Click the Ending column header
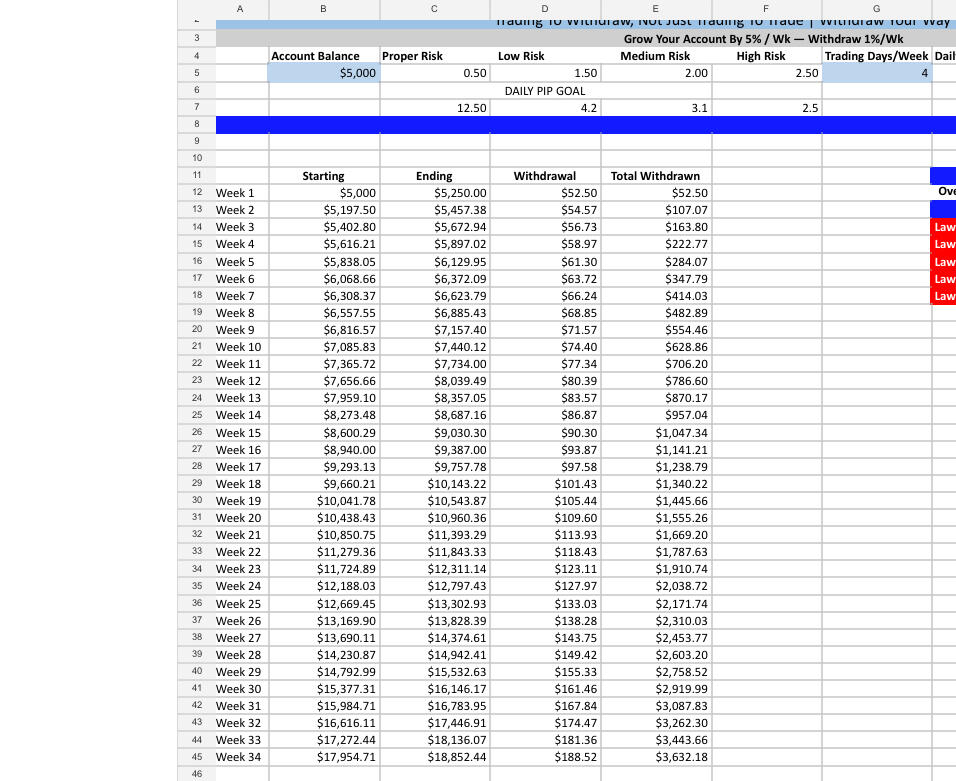This screenshot has width=956, height=781. [435, 176]
